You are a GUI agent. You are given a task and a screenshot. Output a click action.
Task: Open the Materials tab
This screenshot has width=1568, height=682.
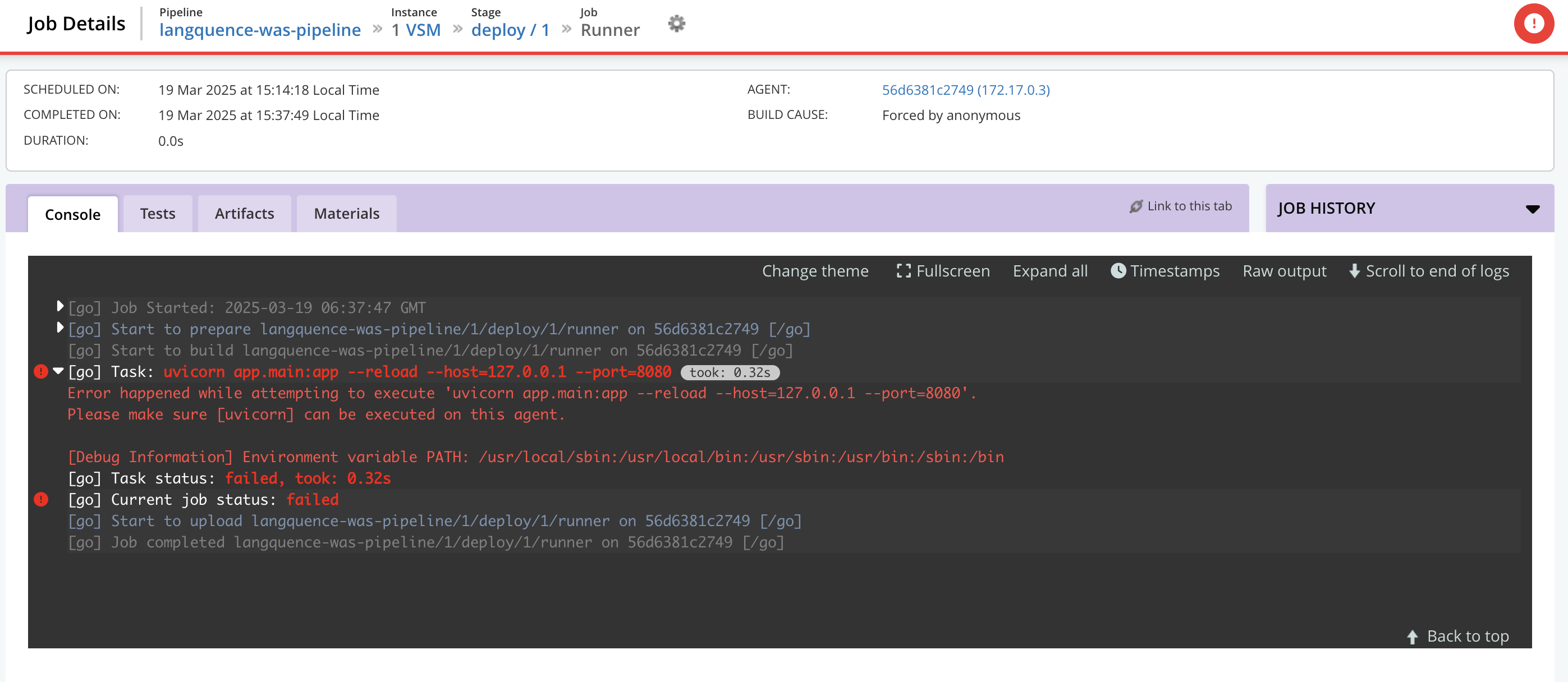346,214
